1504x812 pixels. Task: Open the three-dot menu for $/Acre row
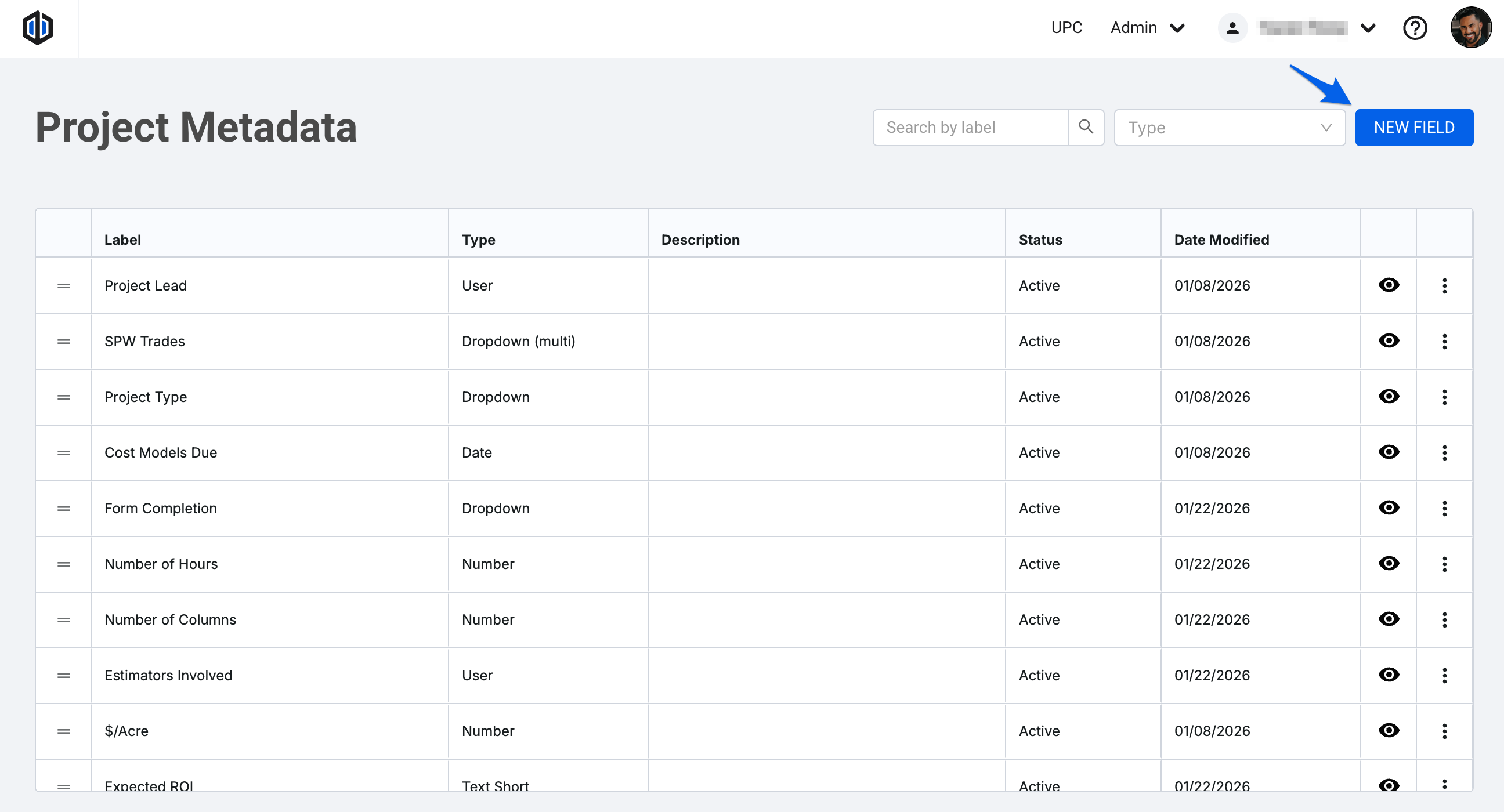pos(1444,731)
